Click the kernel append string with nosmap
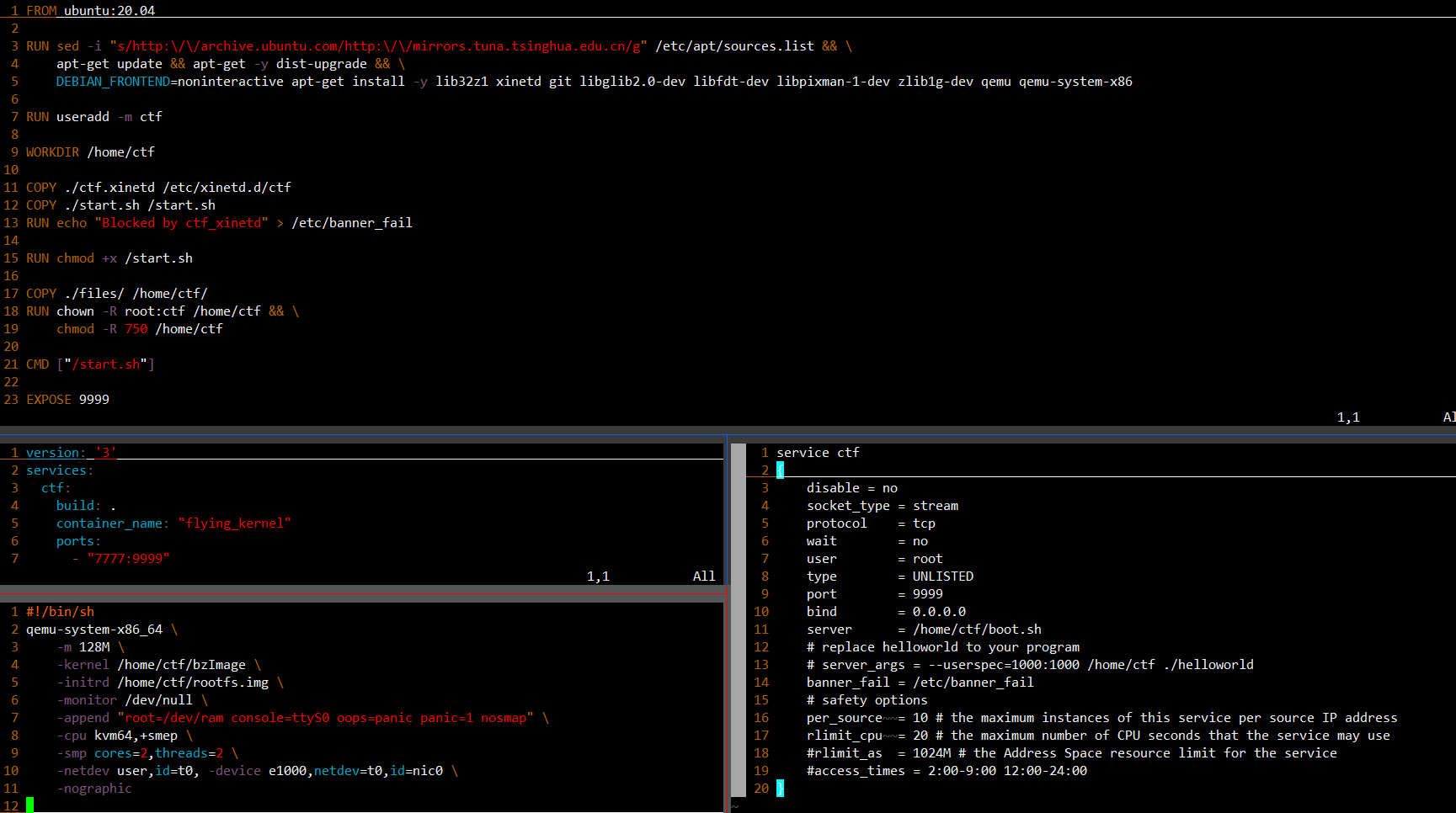 [x=325, y=718]
